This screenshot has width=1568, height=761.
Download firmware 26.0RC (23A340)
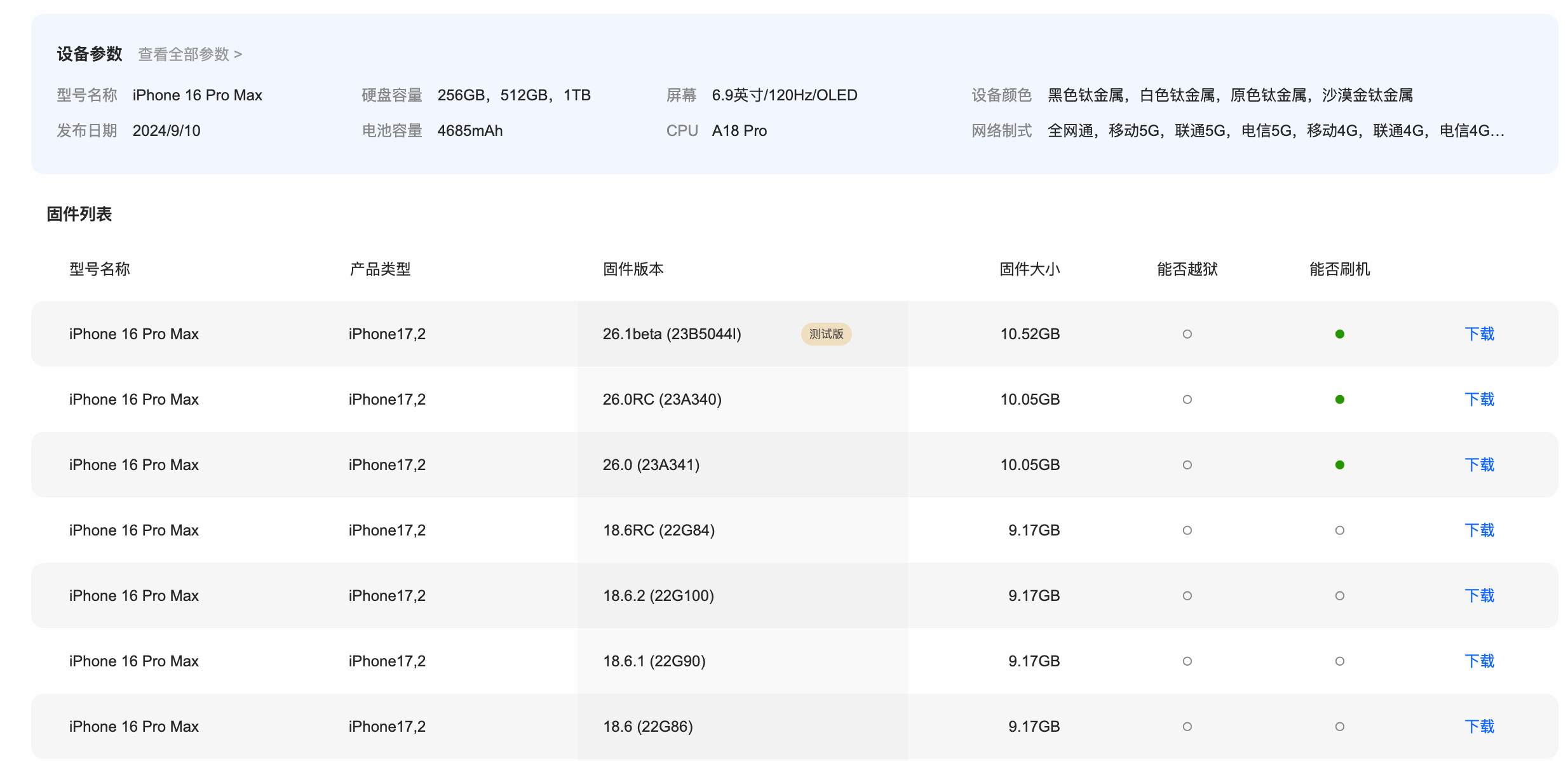(1479, 400)
